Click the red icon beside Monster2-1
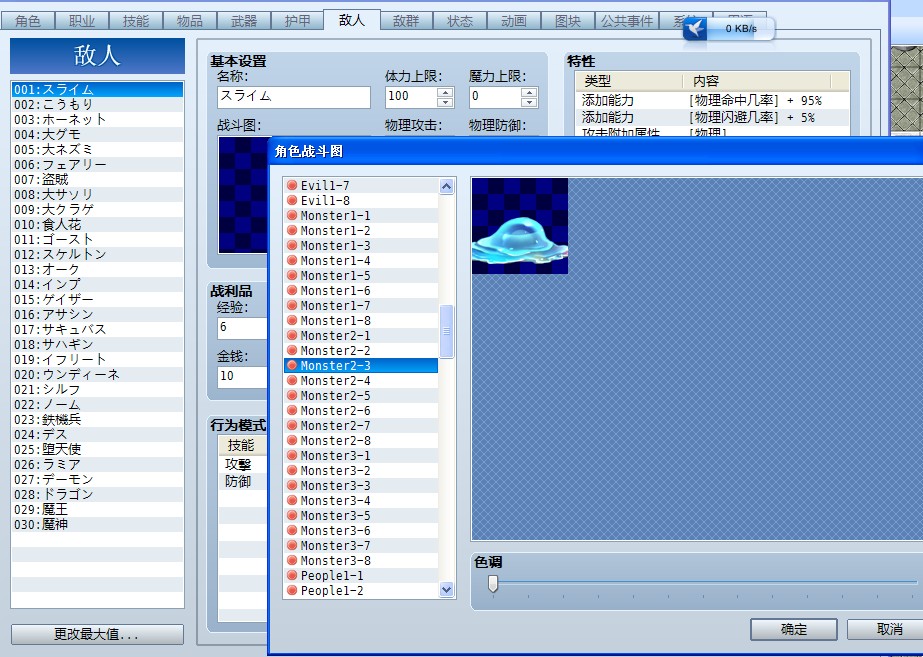Screen dimensions: 923x657 291,336
